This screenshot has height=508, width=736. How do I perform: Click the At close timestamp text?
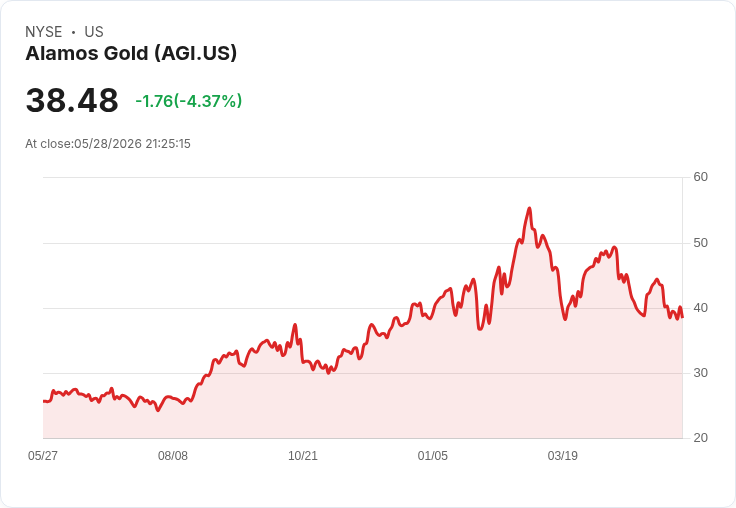(108, 144)
